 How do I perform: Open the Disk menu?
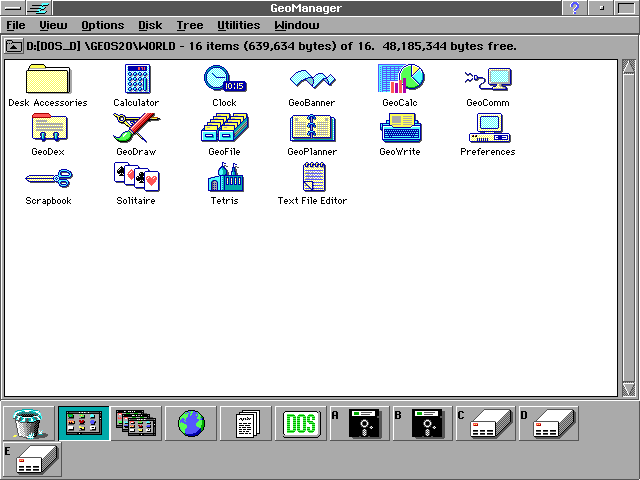click(150, 25)
